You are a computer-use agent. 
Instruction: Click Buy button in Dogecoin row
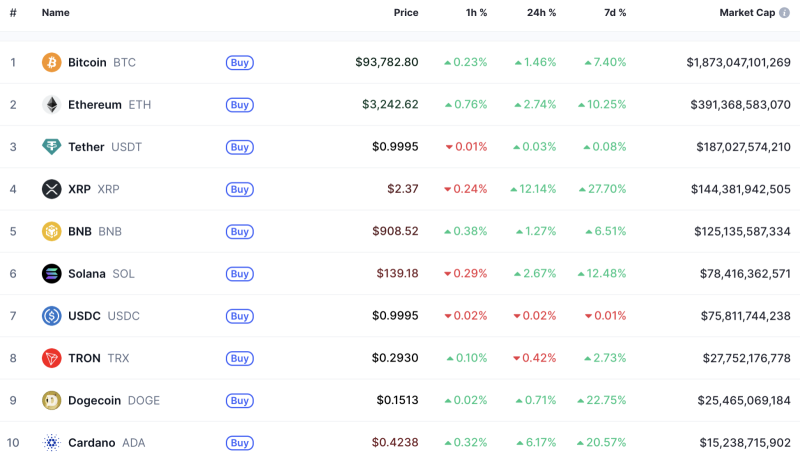coord(240,401)
